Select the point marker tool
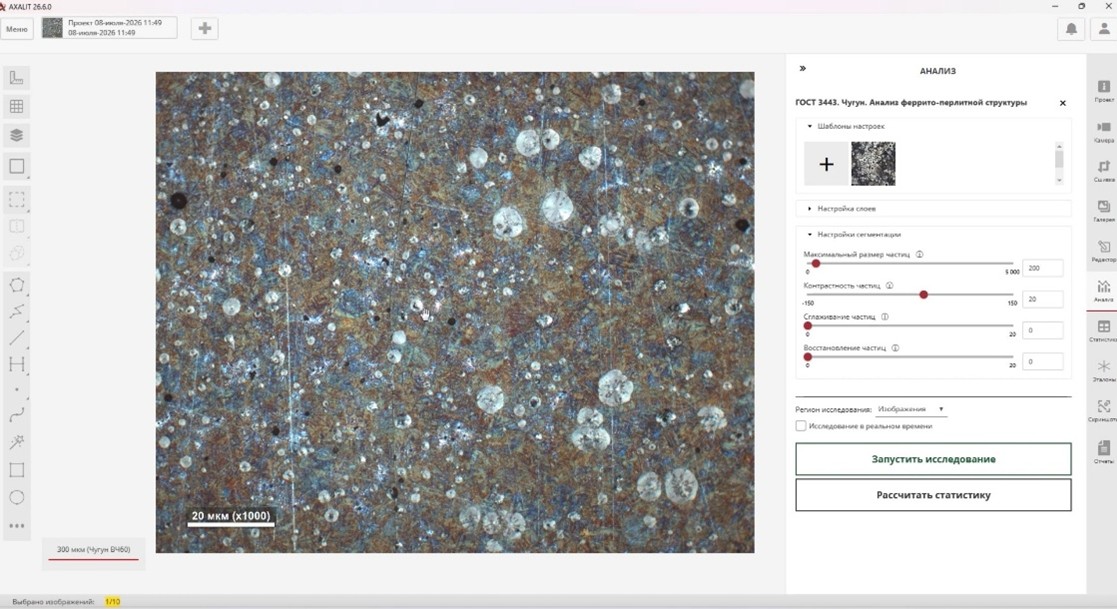 click(16, 390)
